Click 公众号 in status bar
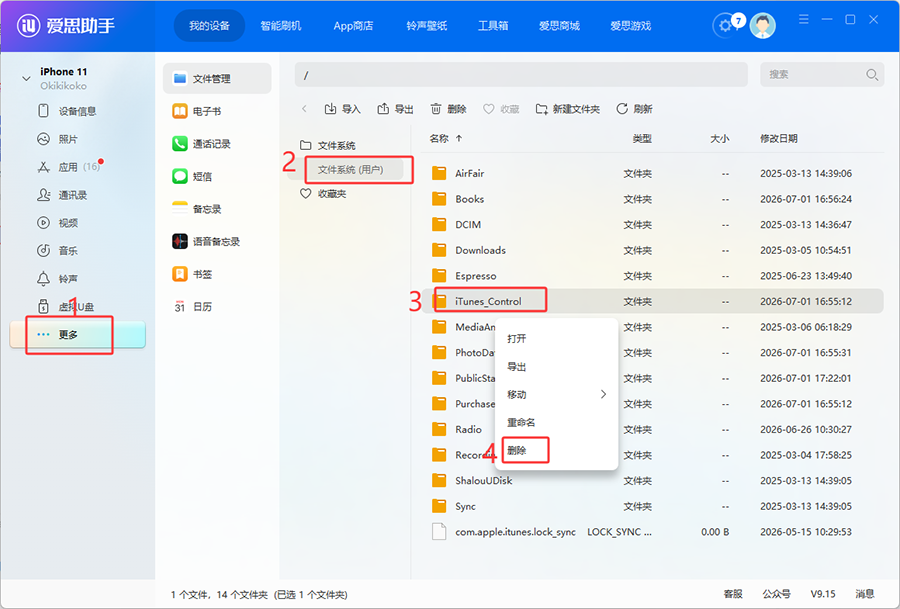The height and width of the screenshot is (609, 900). [776, 594]
